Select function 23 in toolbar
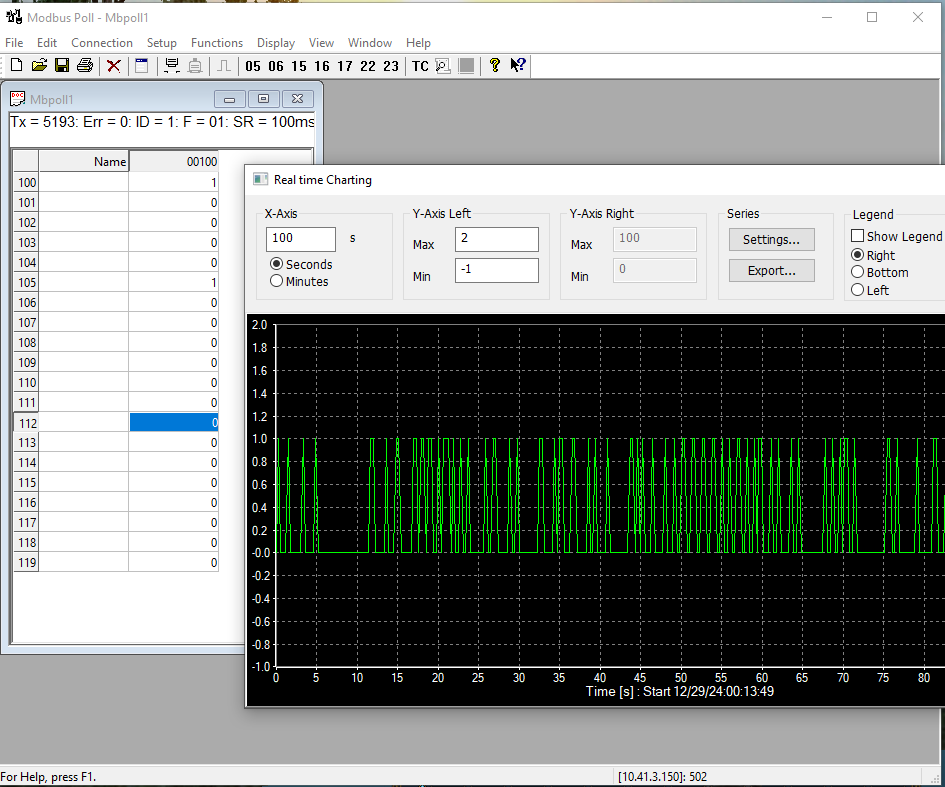Viewport: 945px width, 787px height. (391, 66)
